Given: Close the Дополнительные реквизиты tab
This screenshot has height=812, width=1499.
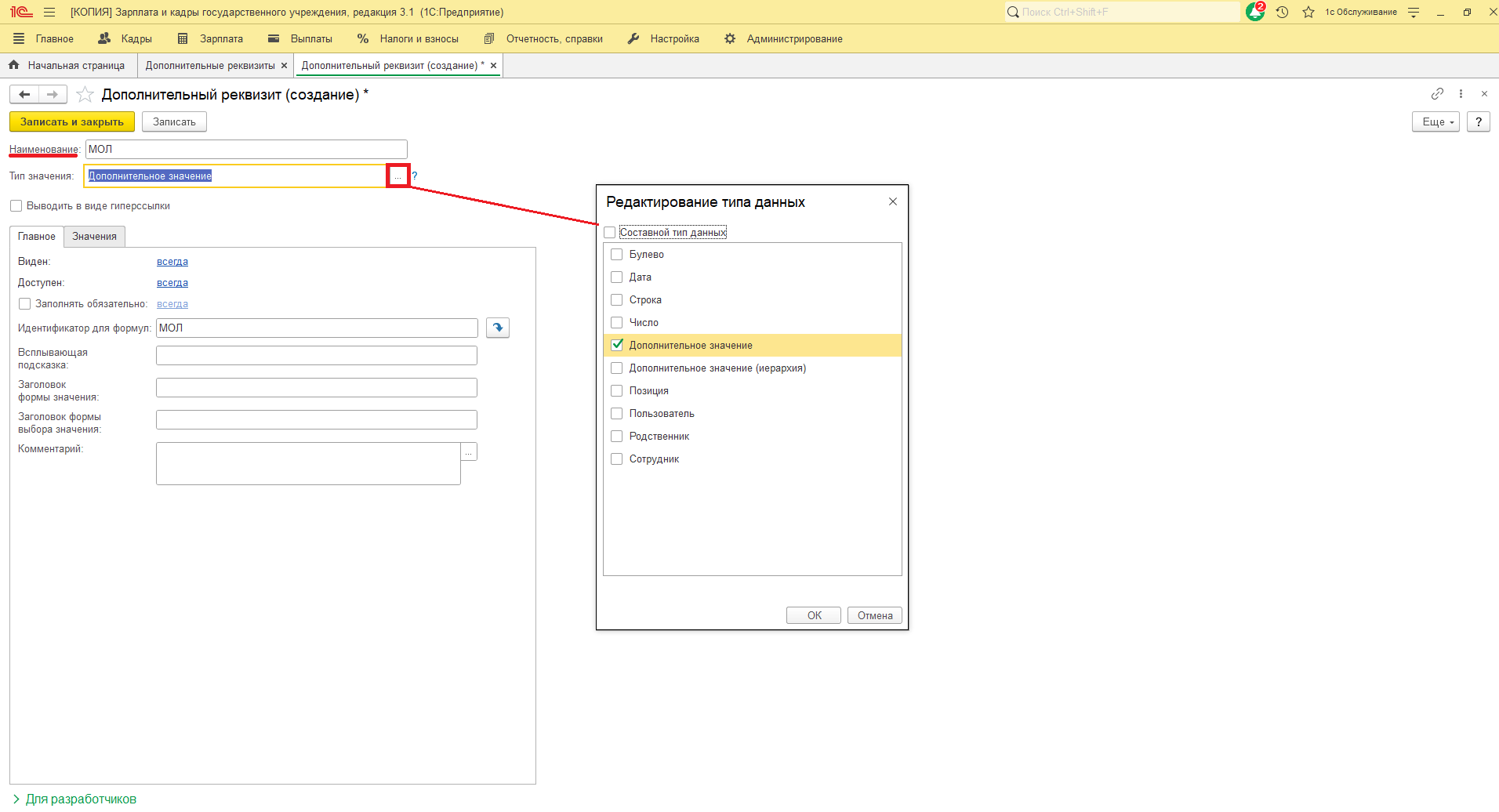Looking at the screenshot, I should click(284, 66).
